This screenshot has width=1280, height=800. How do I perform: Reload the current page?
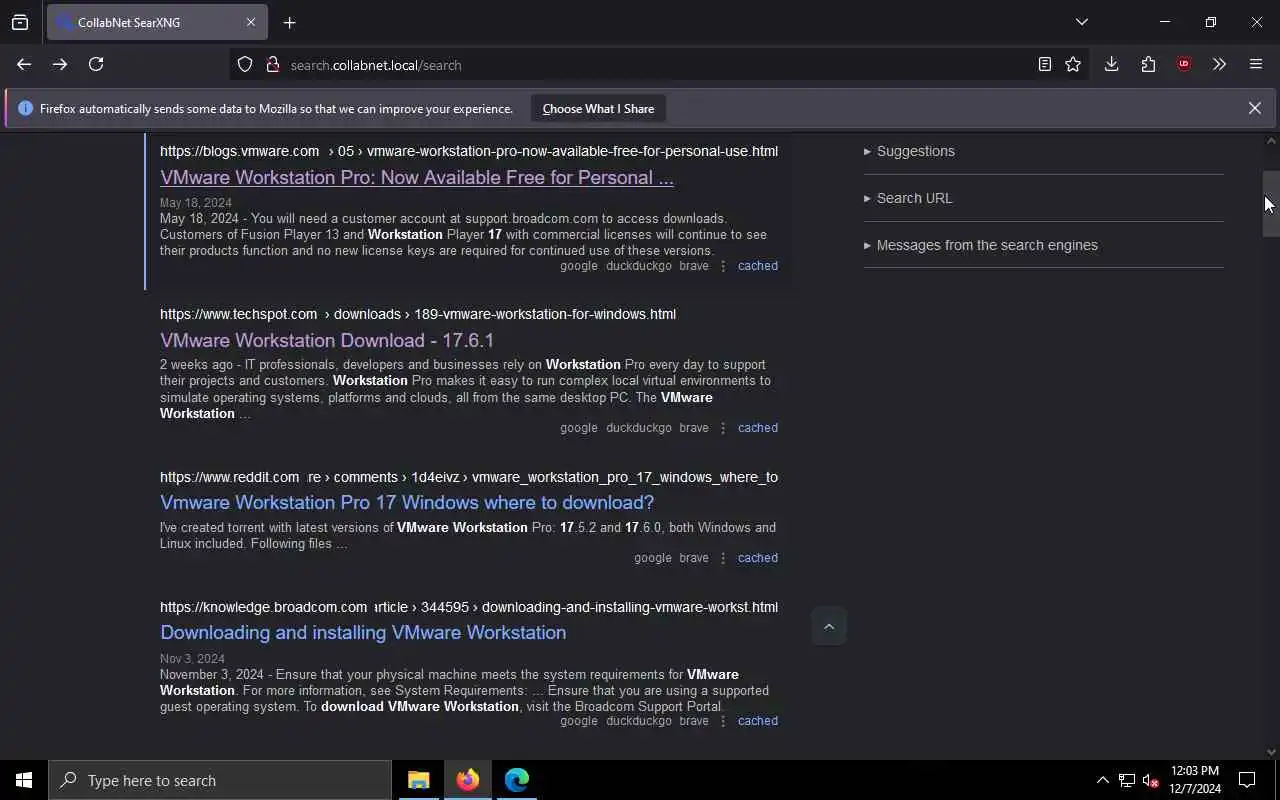point(96,64)
